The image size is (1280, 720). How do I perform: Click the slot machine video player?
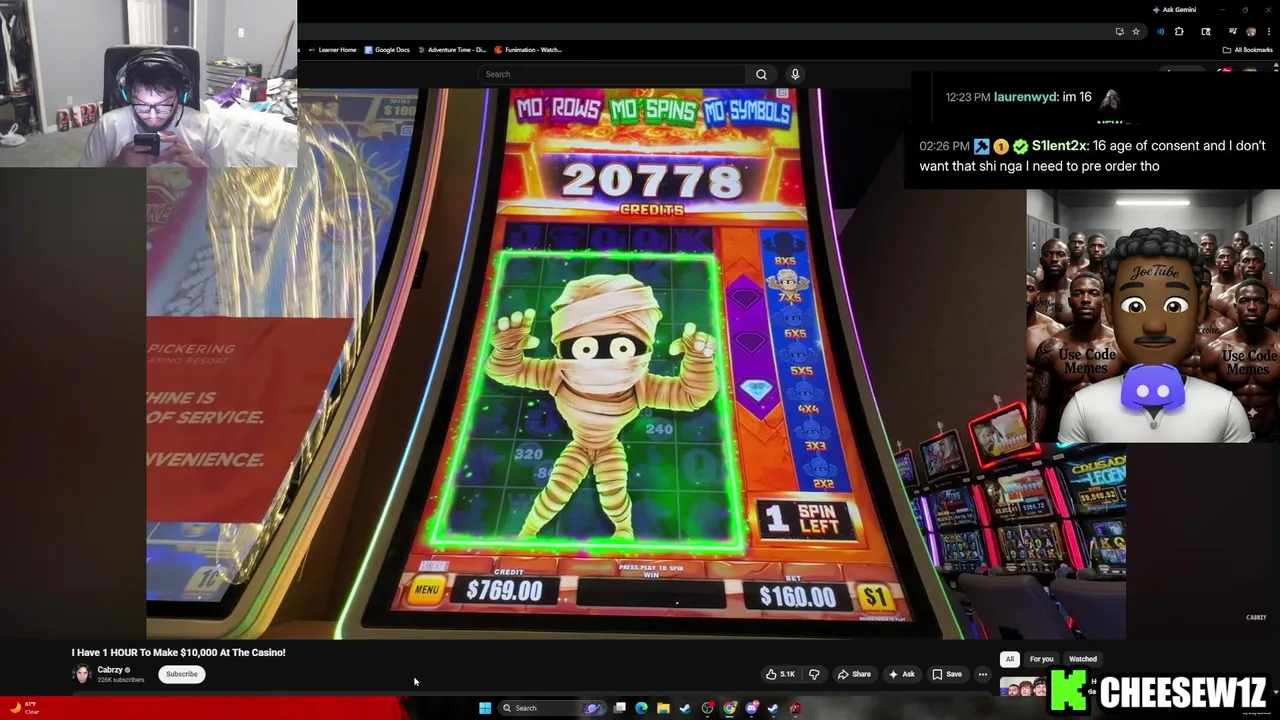pyautogui.click(x=636, y=363)
